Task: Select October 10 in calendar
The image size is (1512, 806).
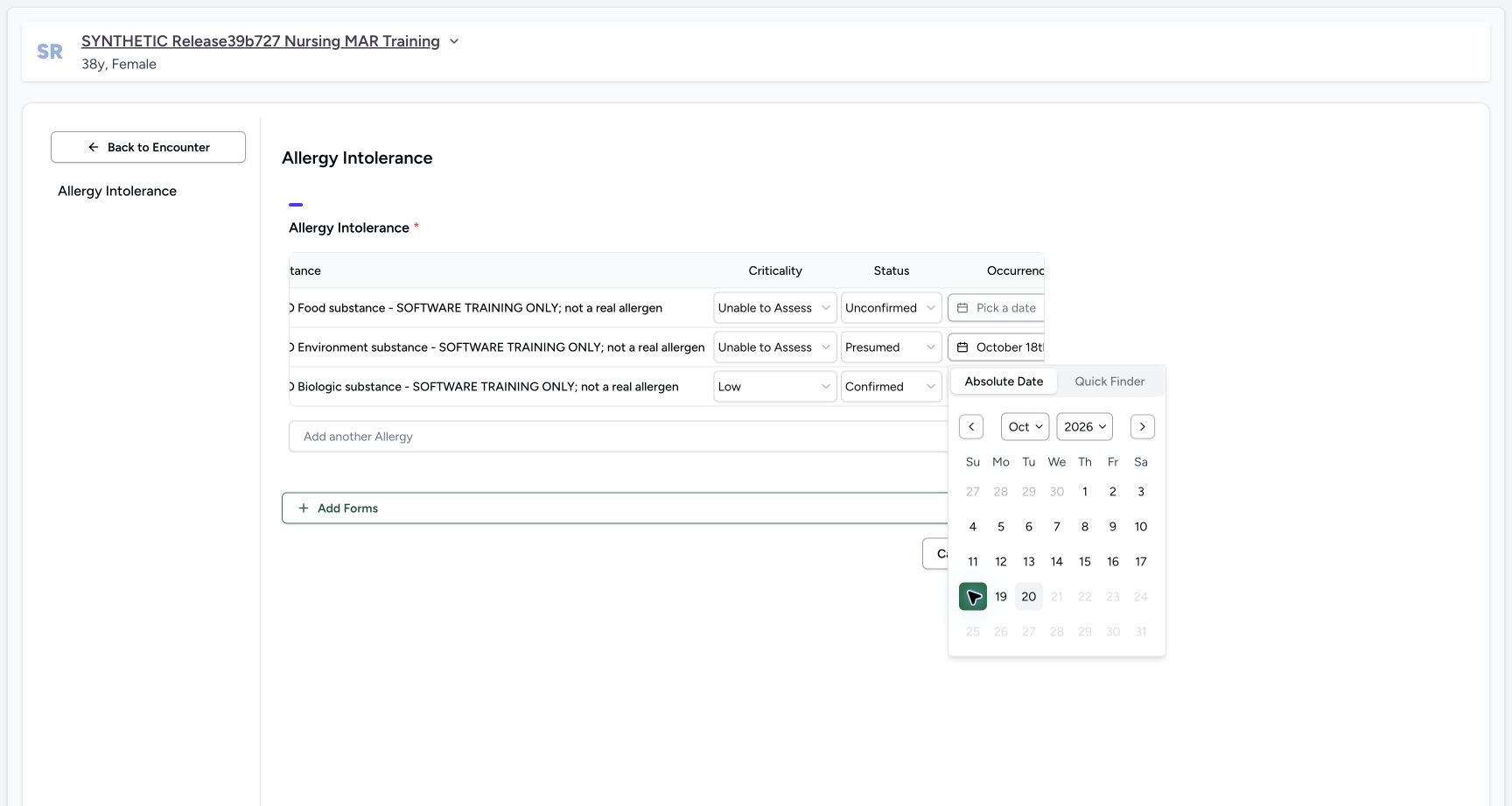Action: coord(1141,527)
